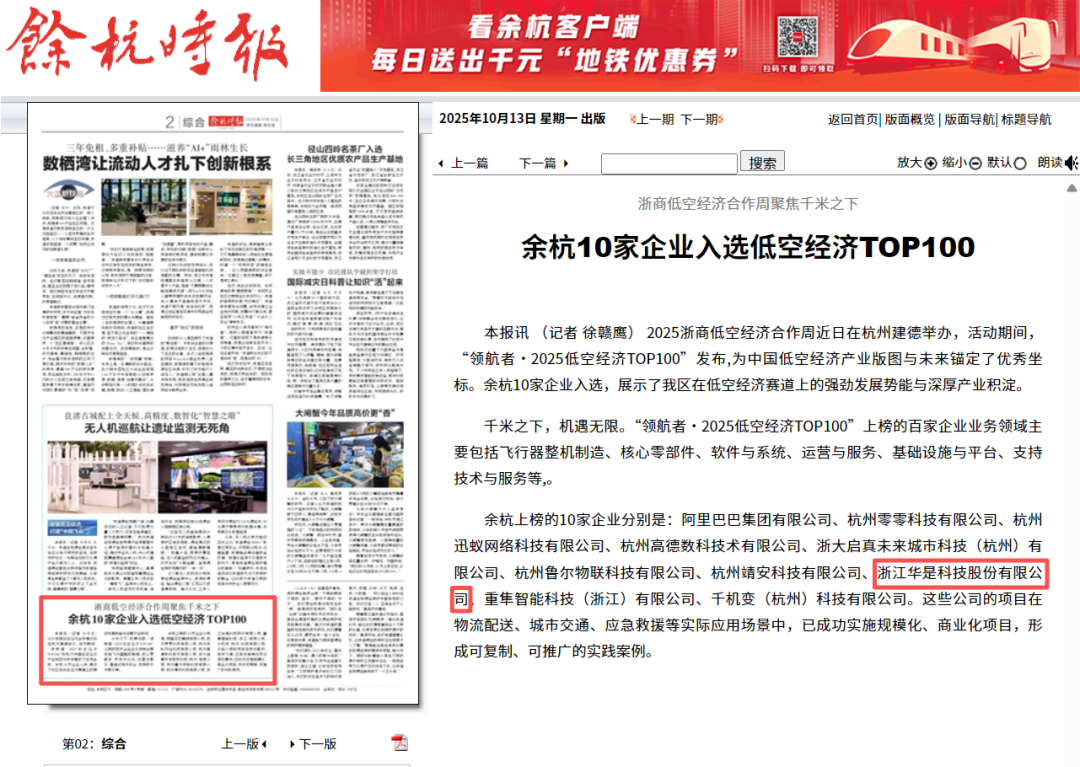Open 国际减灾日科普让知识"活"起来 article

pyautogui.click(x=345, y=282)
